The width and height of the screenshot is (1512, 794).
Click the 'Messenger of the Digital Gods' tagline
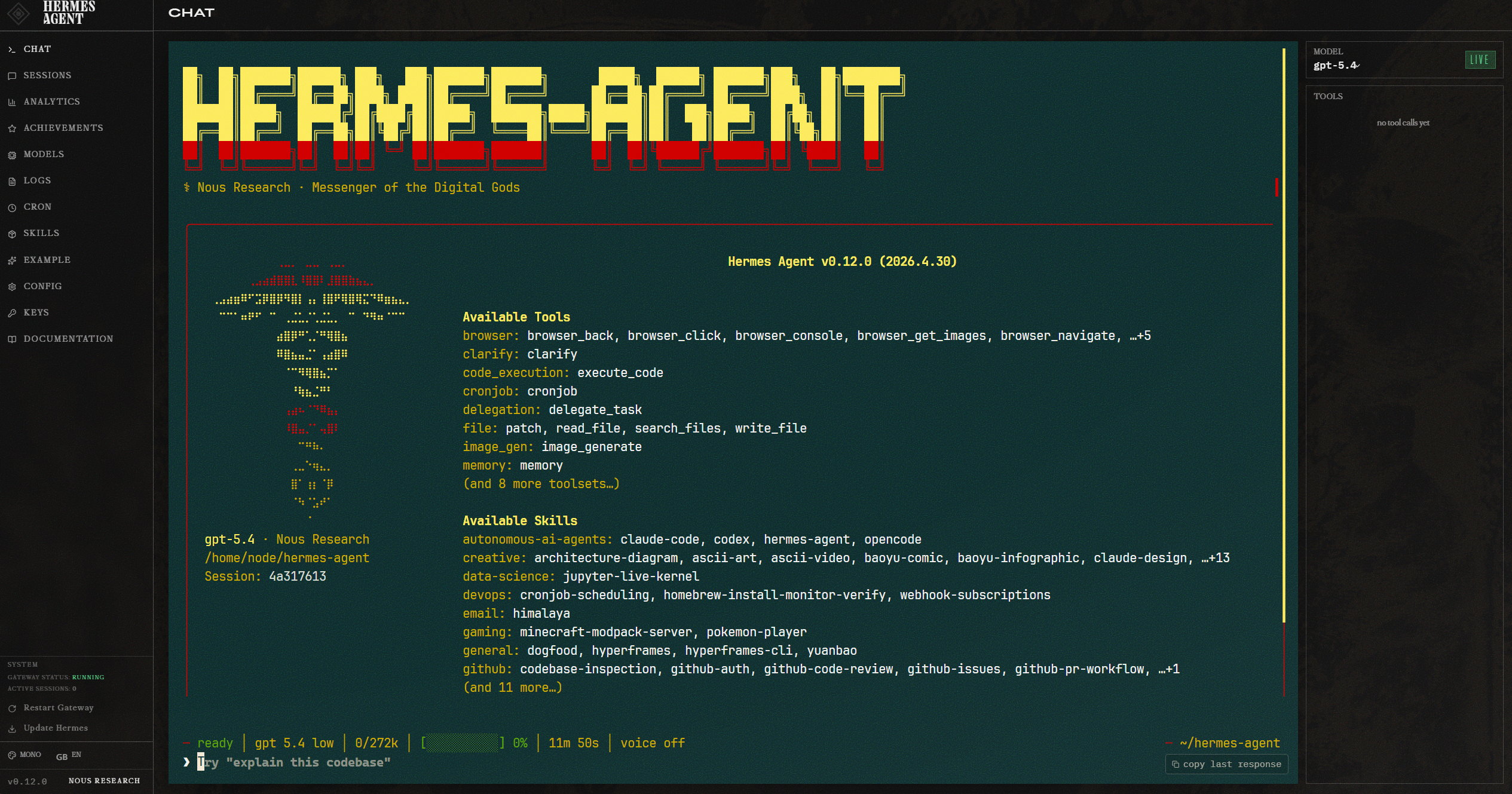tap(416, 188)
